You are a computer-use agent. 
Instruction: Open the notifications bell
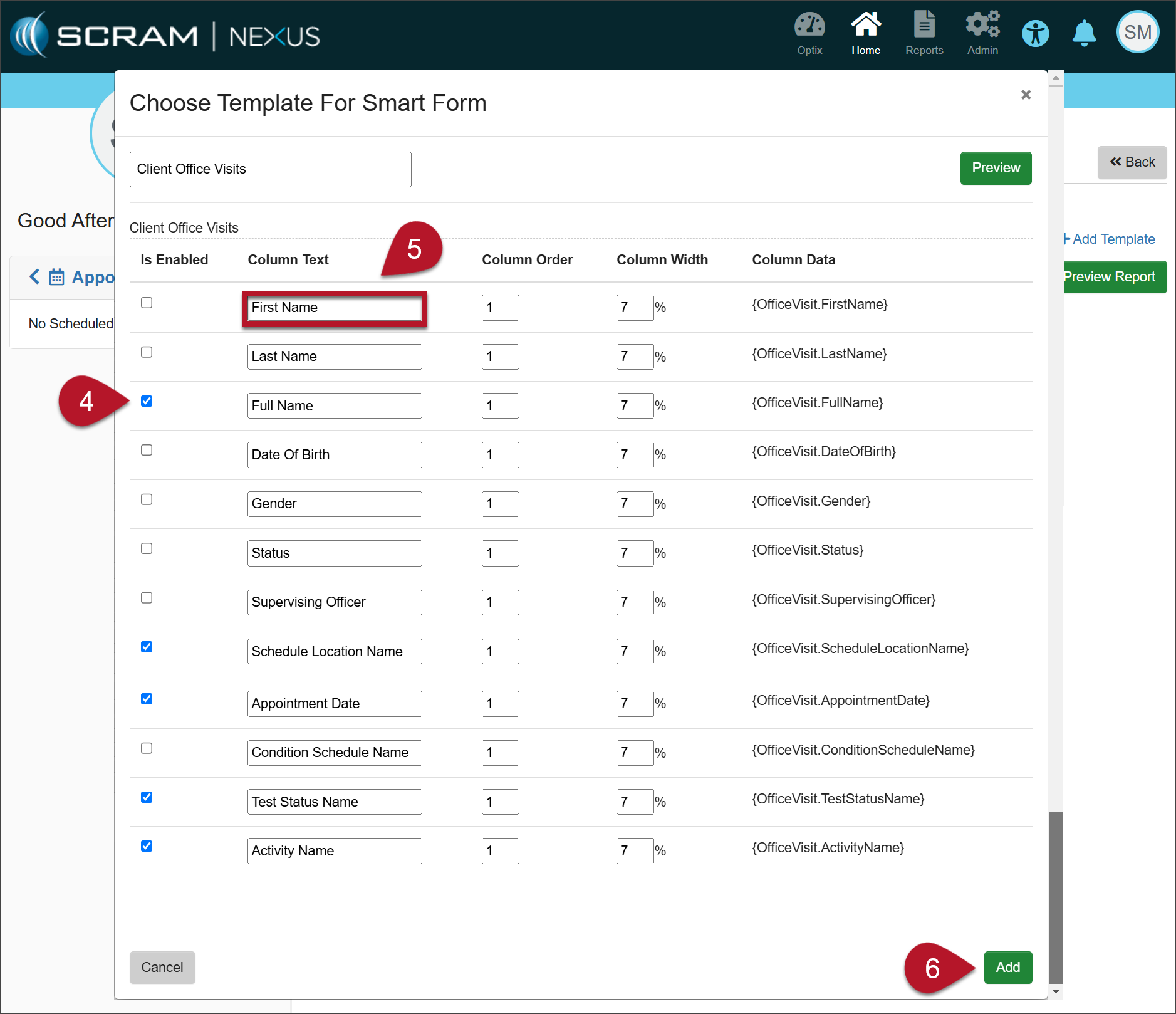click(1084, 34)
